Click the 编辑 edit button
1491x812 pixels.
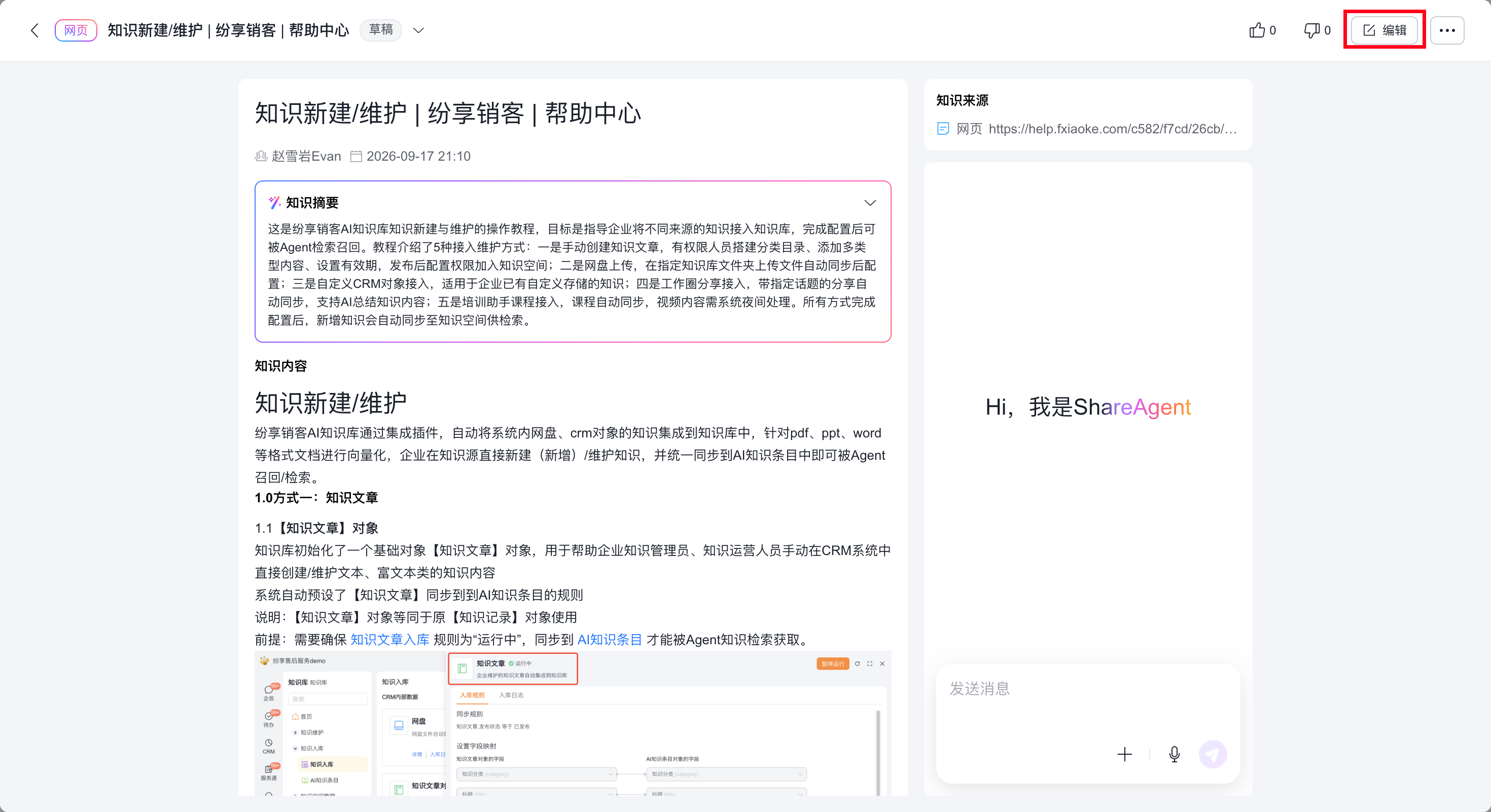pos(1384,30)
